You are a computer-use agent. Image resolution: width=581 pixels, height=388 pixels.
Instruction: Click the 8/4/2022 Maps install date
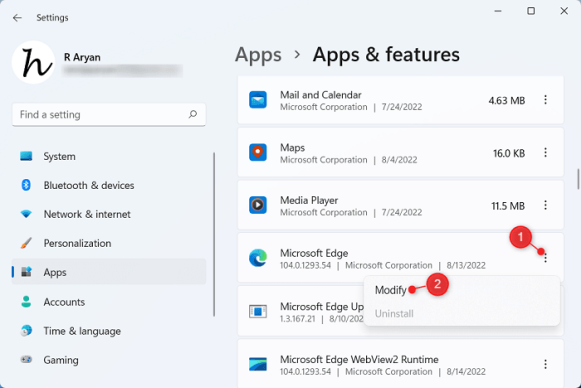tap(399, 160)
